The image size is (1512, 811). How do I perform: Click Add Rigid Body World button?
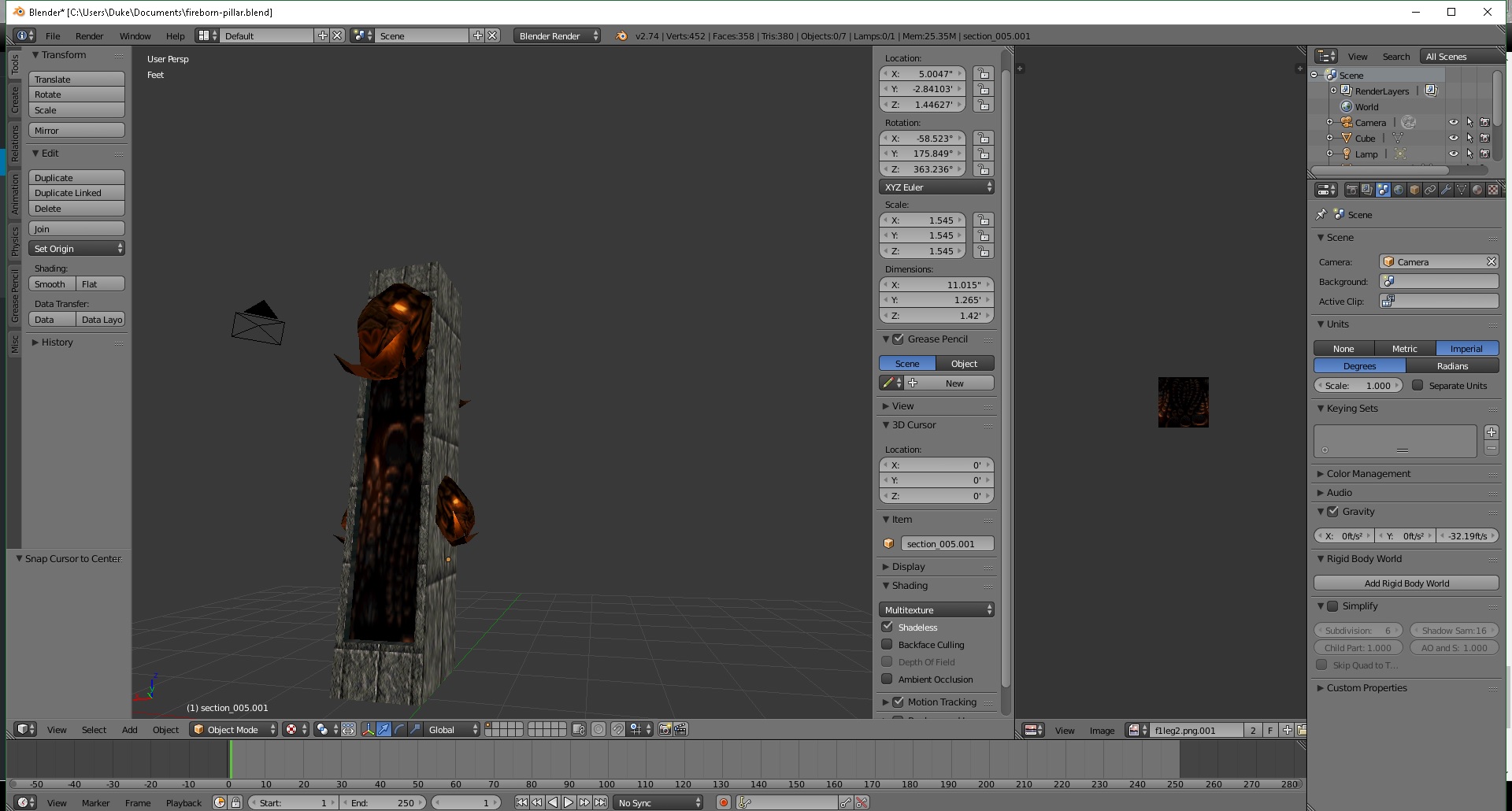1406,583
